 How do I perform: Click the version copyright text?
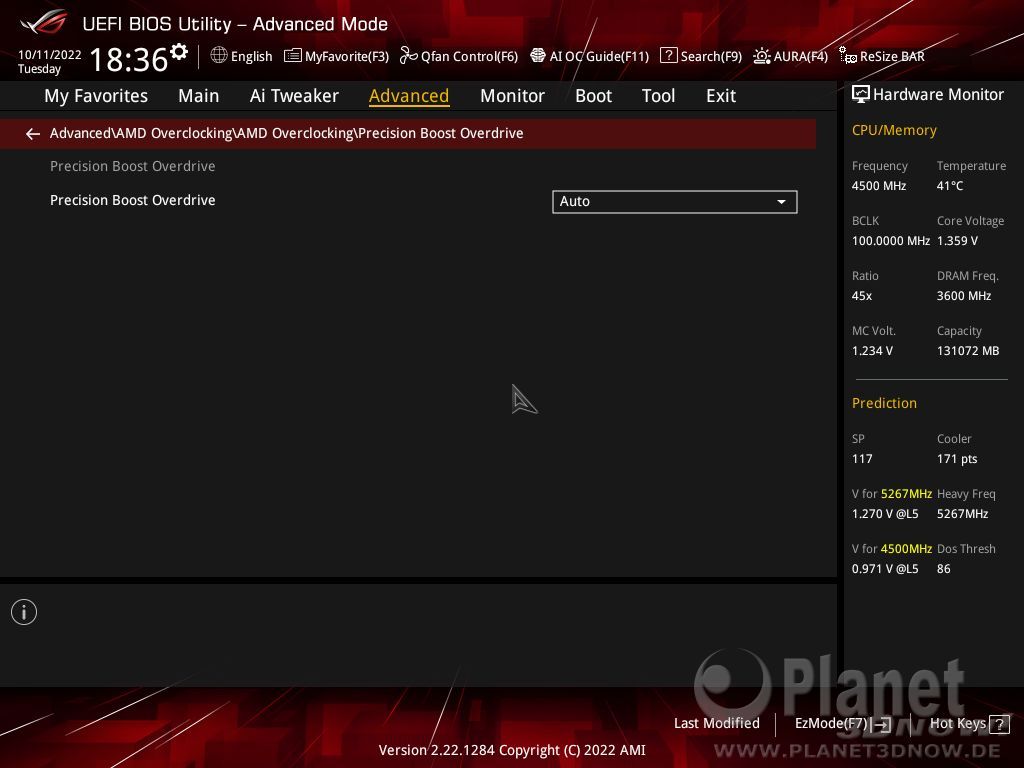pos(512,750)
